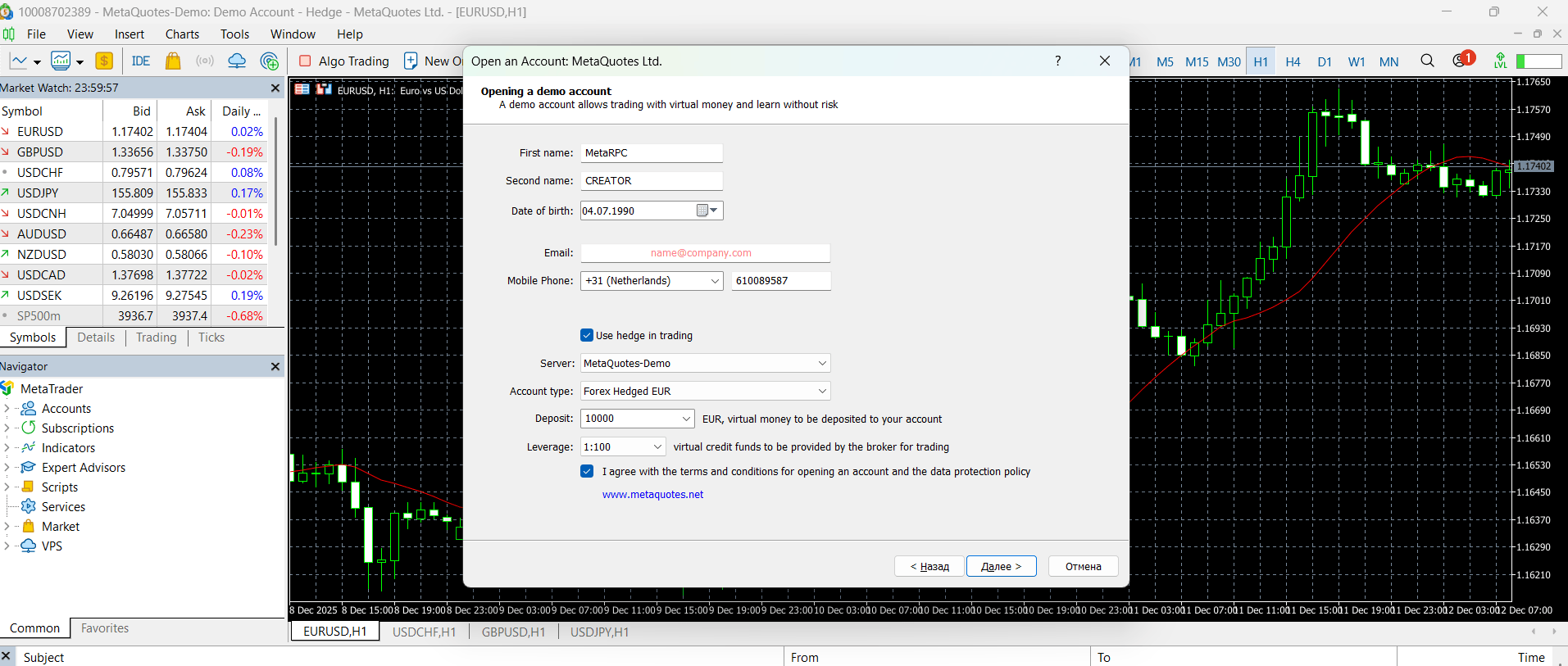Click the Далее > next button
1568x666 pixels.
pos(1001,566)
